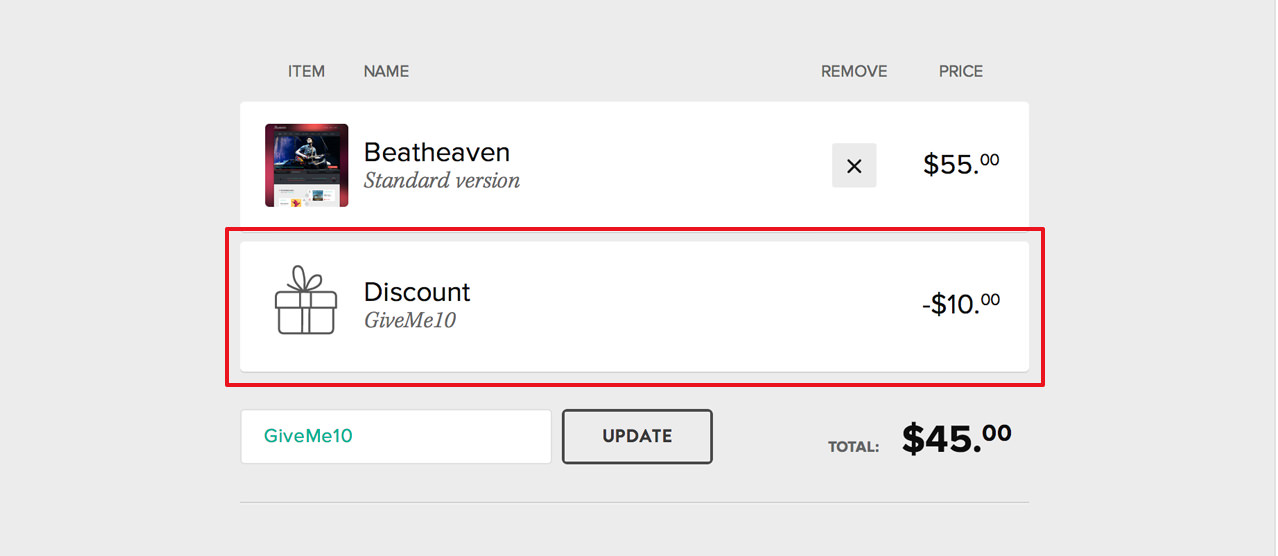The width and height of the screenshot is (1278, 556).
Task: Click the TOTAL label
Action: 853,447
